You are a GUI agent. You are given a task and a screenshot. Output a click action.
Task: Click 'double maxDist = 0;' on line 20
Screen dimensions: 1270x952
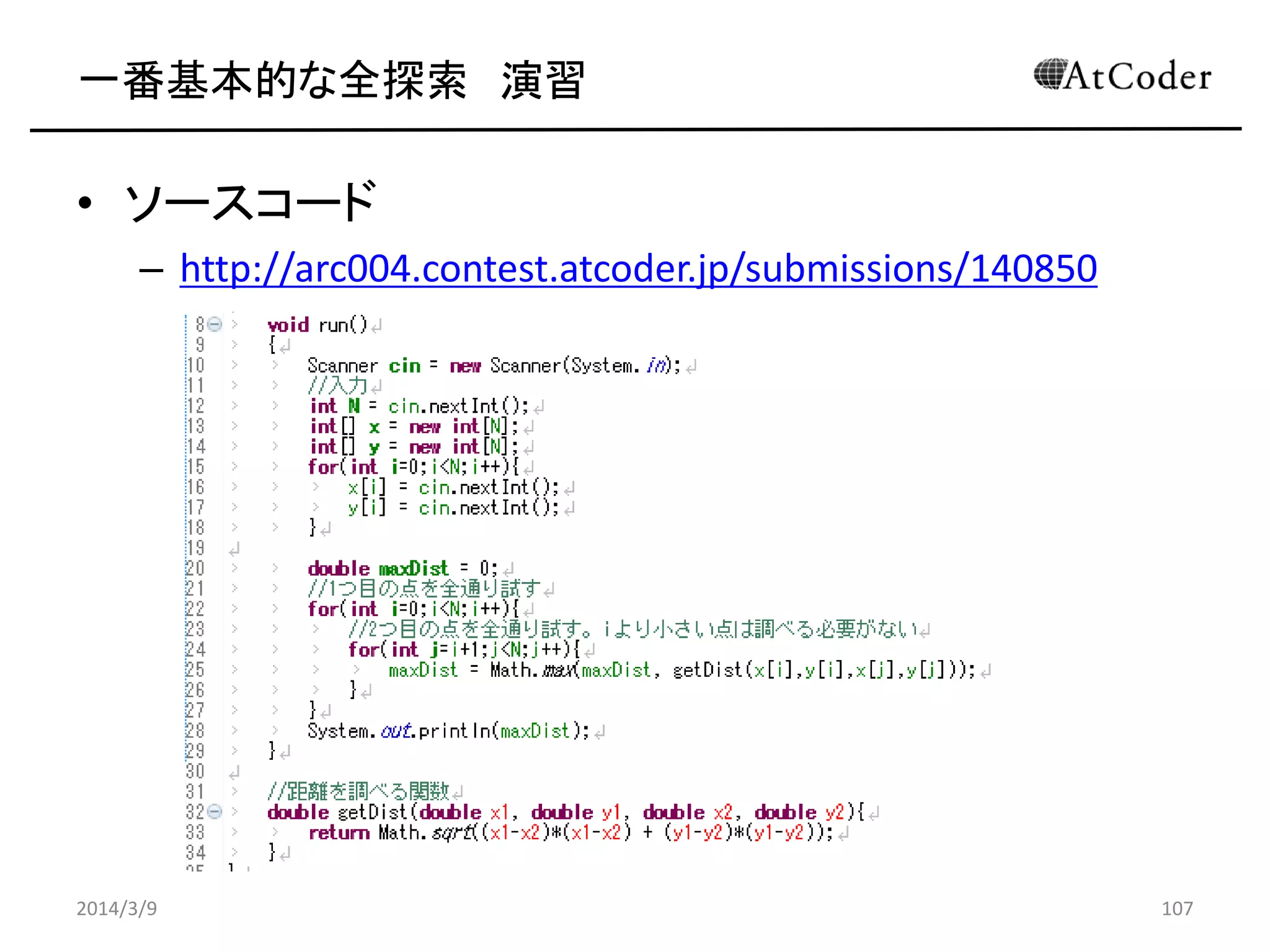point(403,568)
